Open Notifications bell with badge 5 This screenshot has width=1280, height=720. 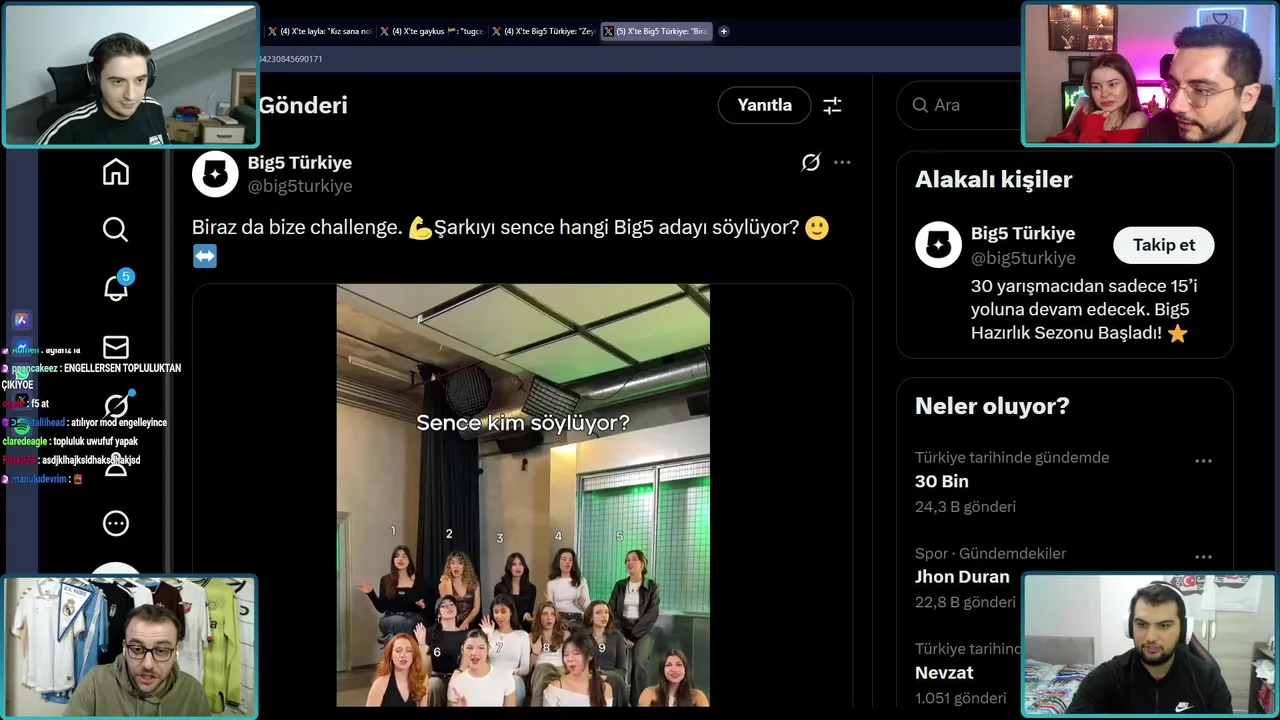pos(116,288)
